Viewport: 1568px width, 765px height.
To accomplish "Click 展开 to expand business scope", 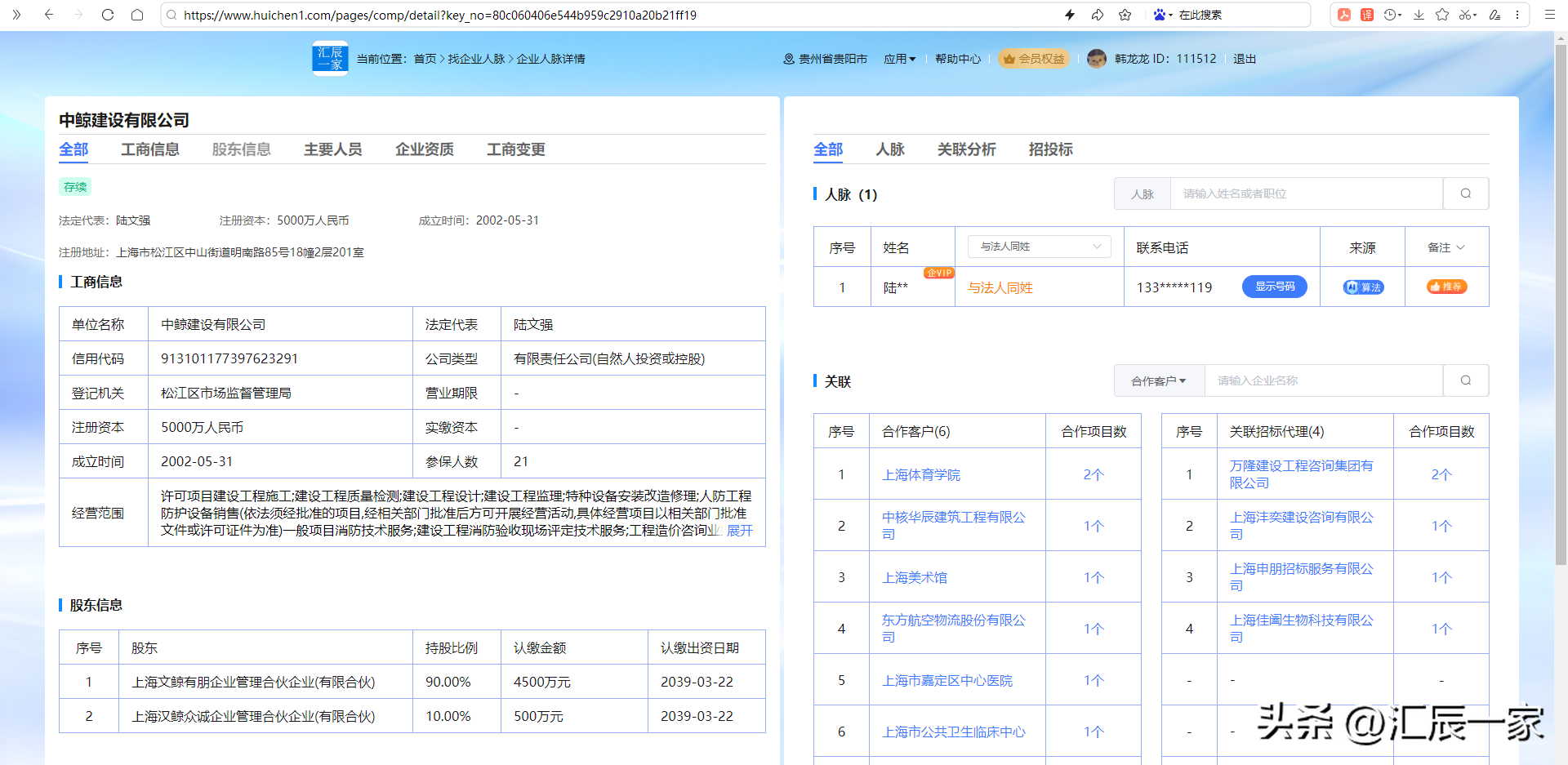I will (x=739, y=531).
